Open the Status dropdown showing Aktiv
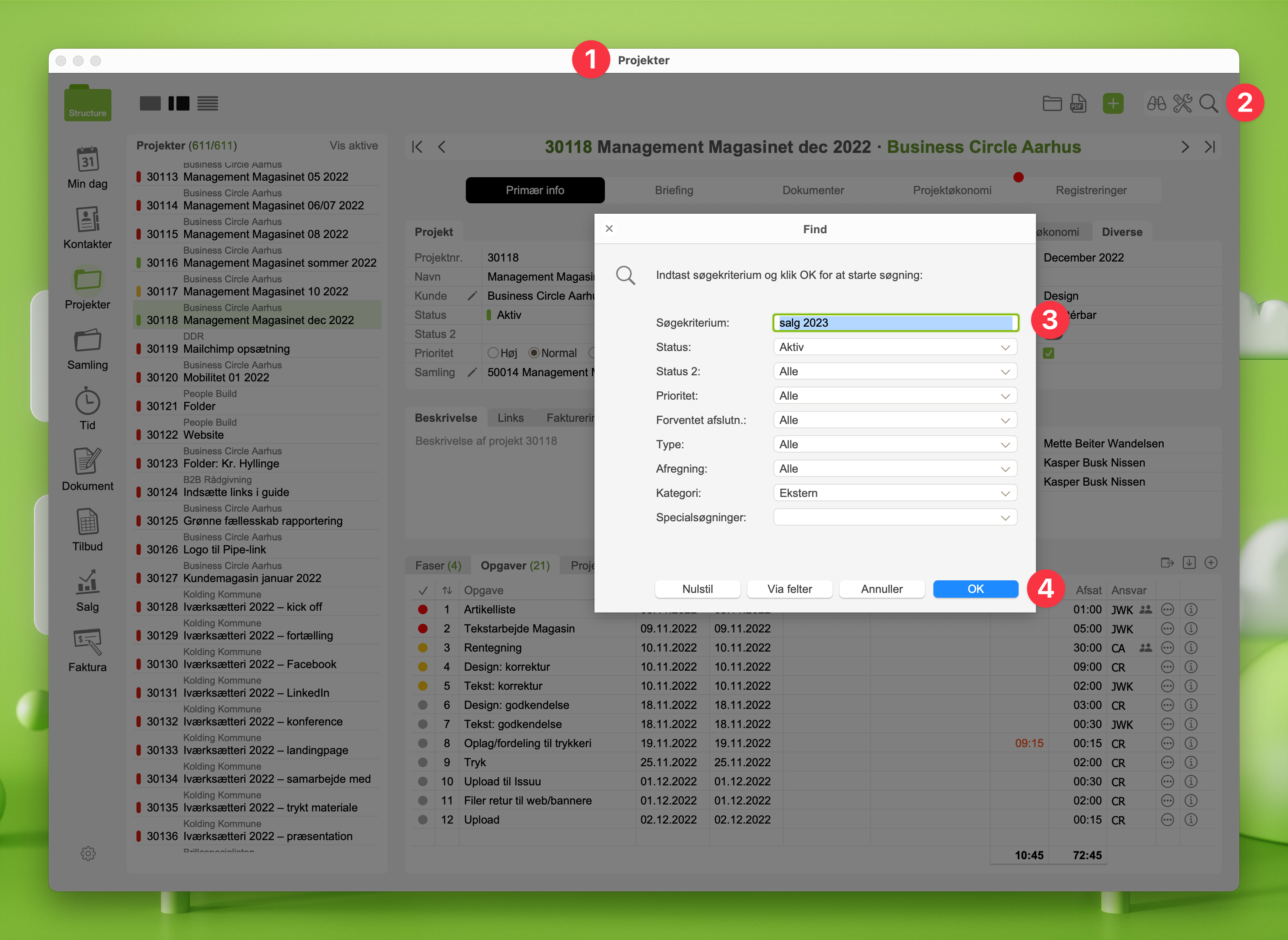Screen dimensions: 1288x940 click(x=895, y=347)
